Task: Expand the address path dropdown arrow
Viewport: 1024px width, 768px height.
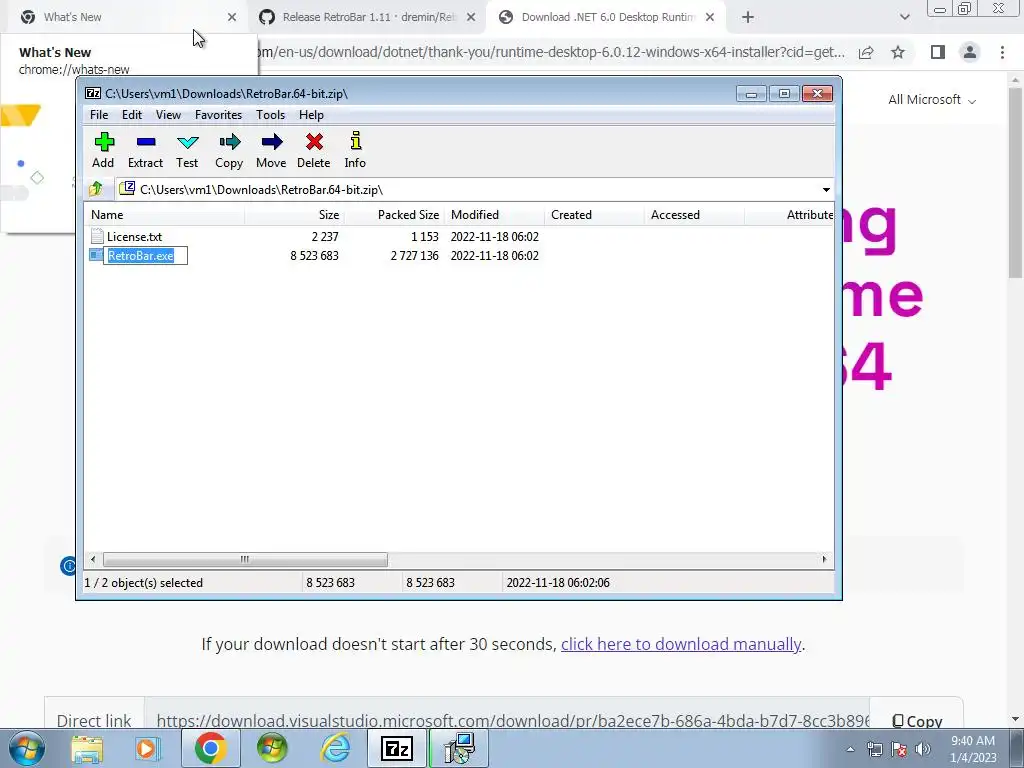Action: click(x=826, y=190)
